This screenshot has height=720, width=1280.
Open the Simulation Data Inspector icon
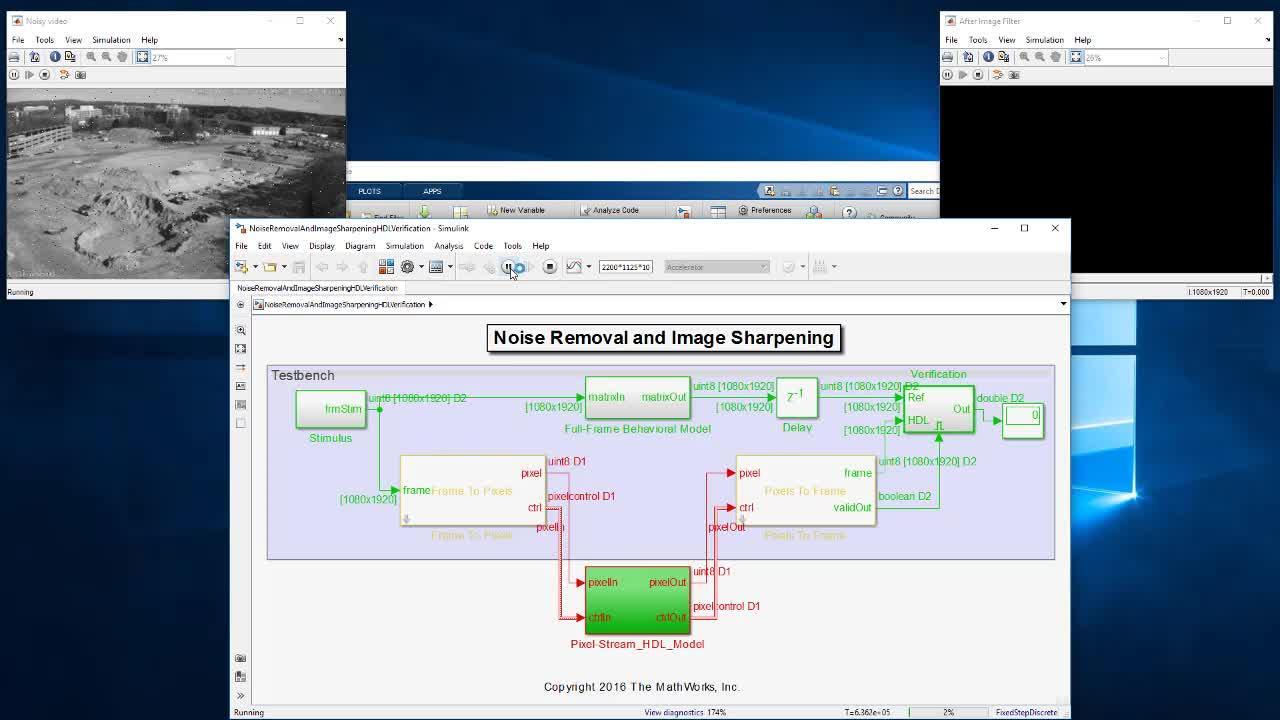(x=574, y=267)
